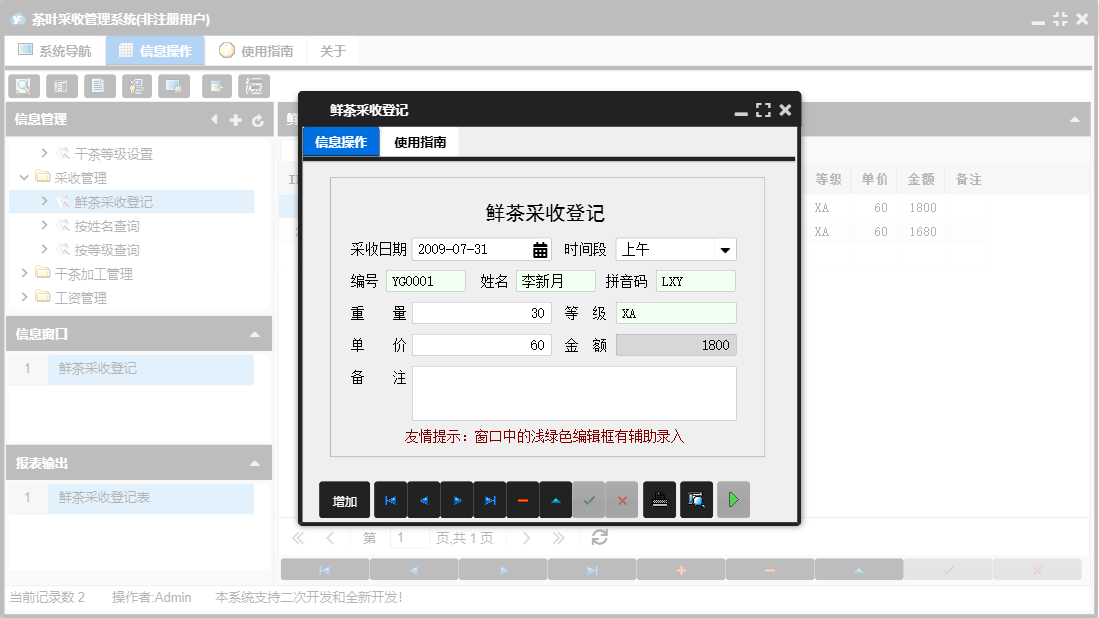Open print preview in the registration dialog
The height and width of the screenshot is (618, 1099).
coord(696,499)
